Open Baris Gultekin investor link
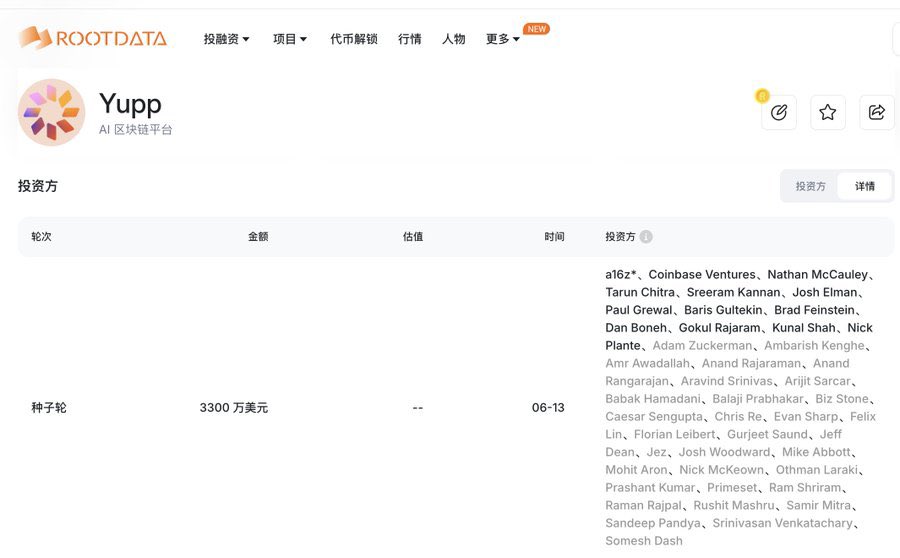The image size is (900, 558). pyautogui.click(x=723, y=310)
